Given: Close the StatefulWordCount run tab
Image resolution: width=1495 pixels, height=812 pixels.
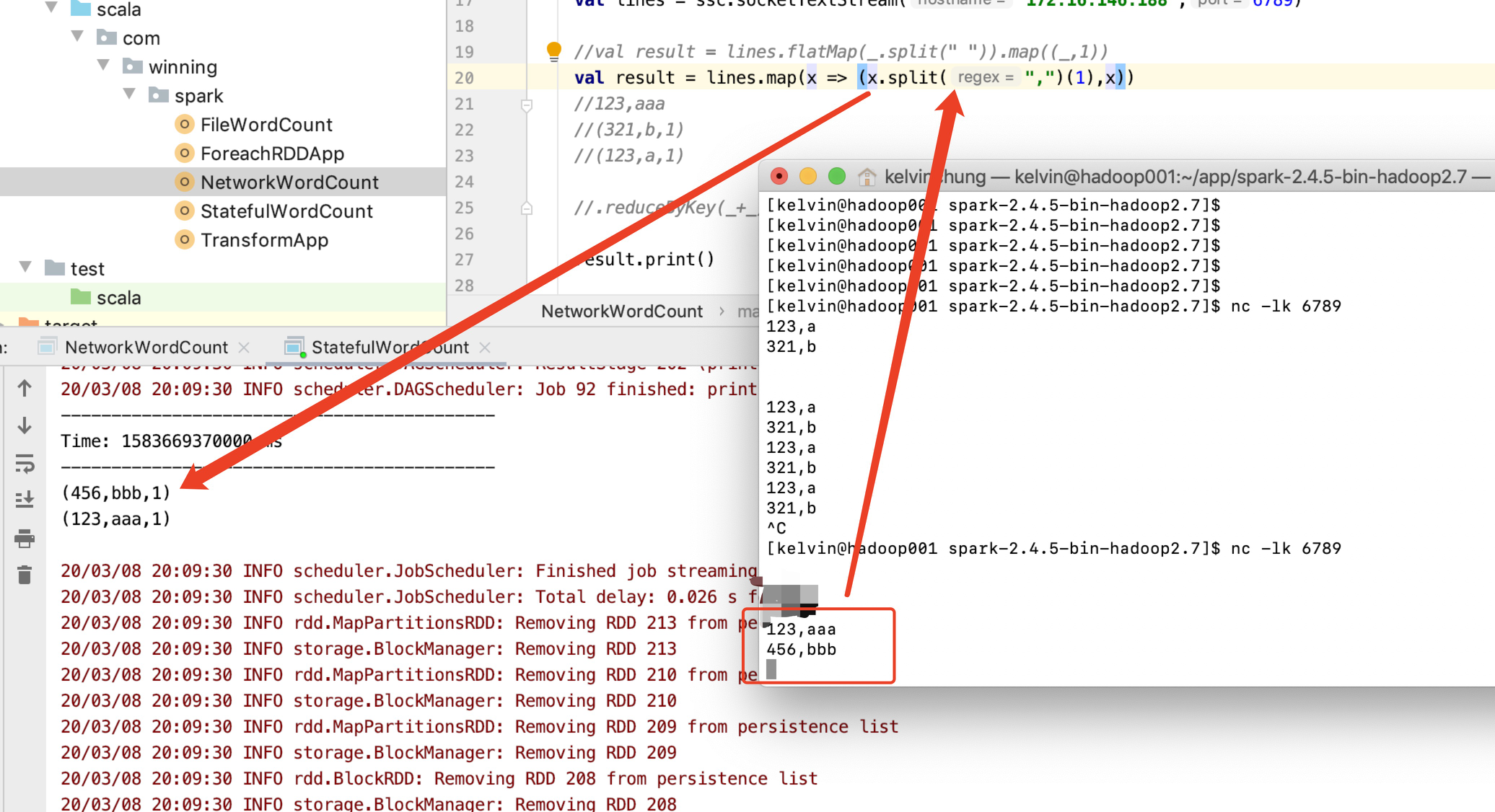Looking at the screenshot, I should tap(485, 348).
